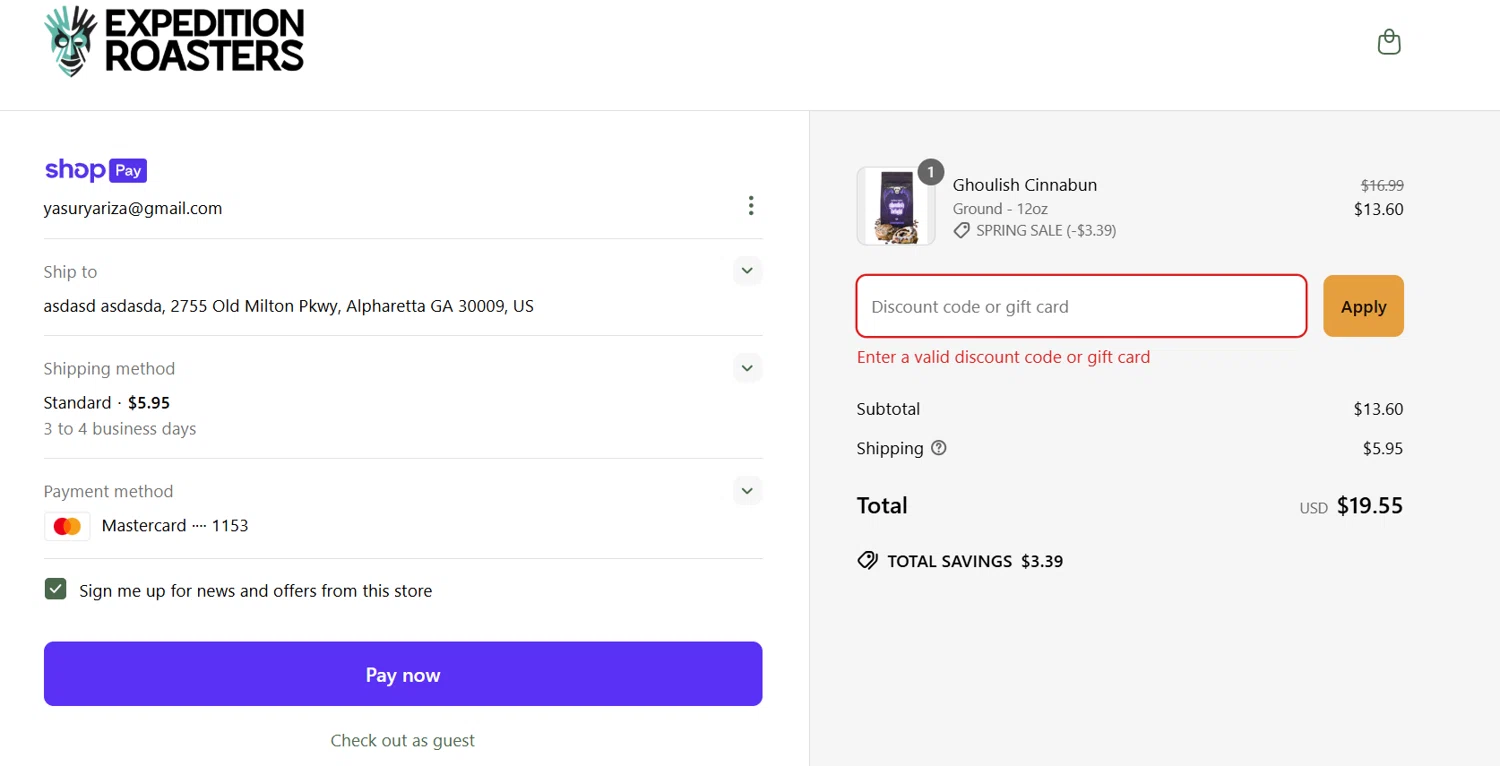1500x766 pixels.
Task: Click the SPRING SALE (-$3.39) discount text
Action: tap(1046, 231)
